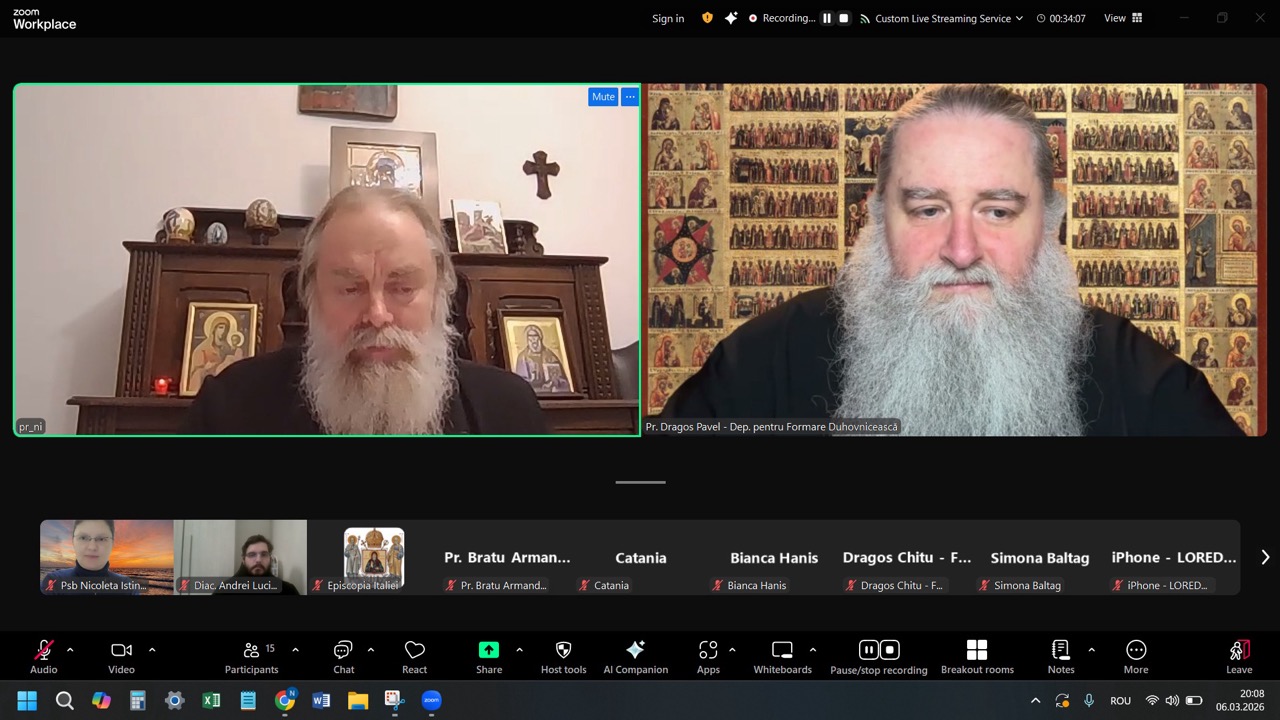The height and width of the screenshot is (720, 1280).
Task: Open the Participants panel
Action: point(251,655)
